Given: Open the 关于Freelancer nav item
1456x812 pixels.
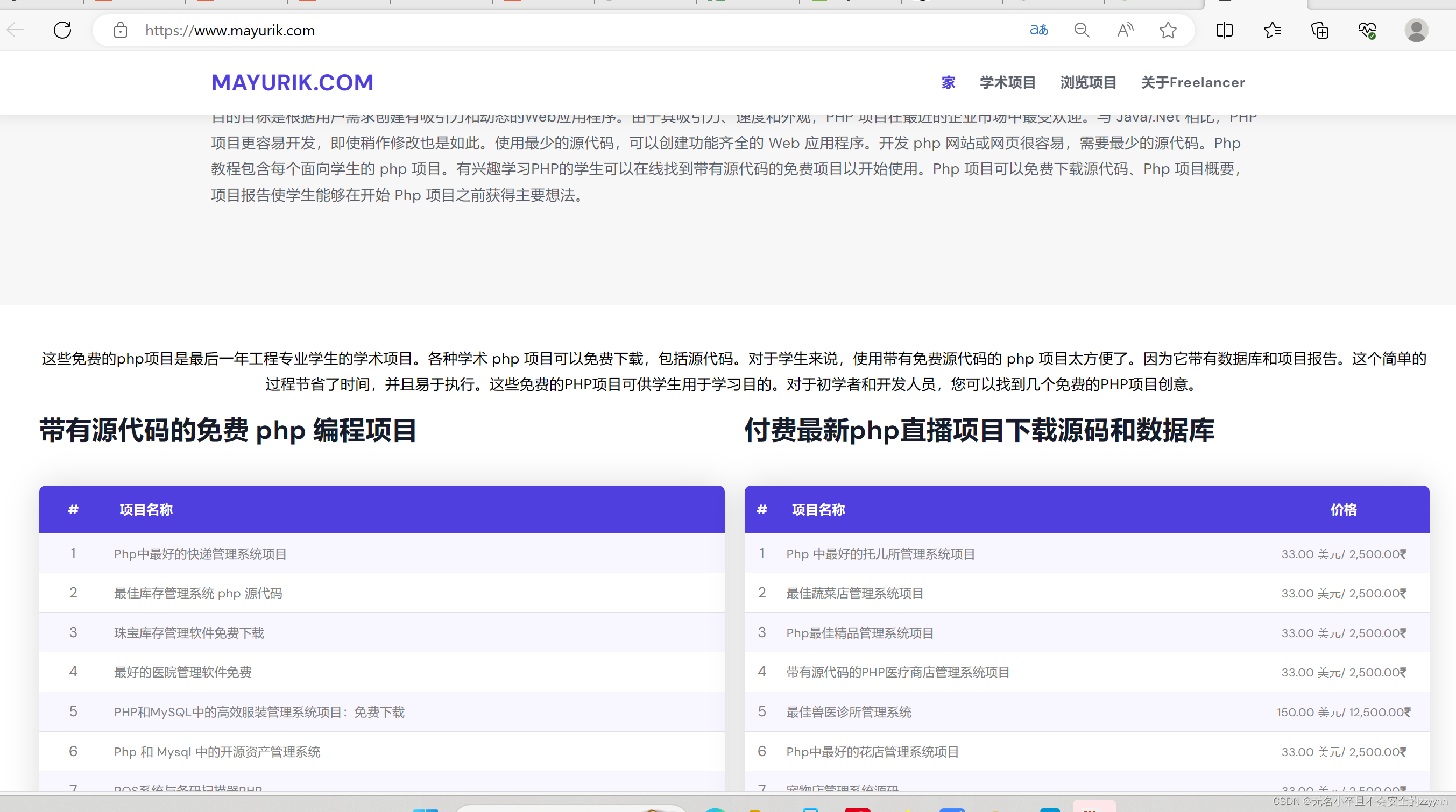Looking at the screenshot, I should [1193, 82].
